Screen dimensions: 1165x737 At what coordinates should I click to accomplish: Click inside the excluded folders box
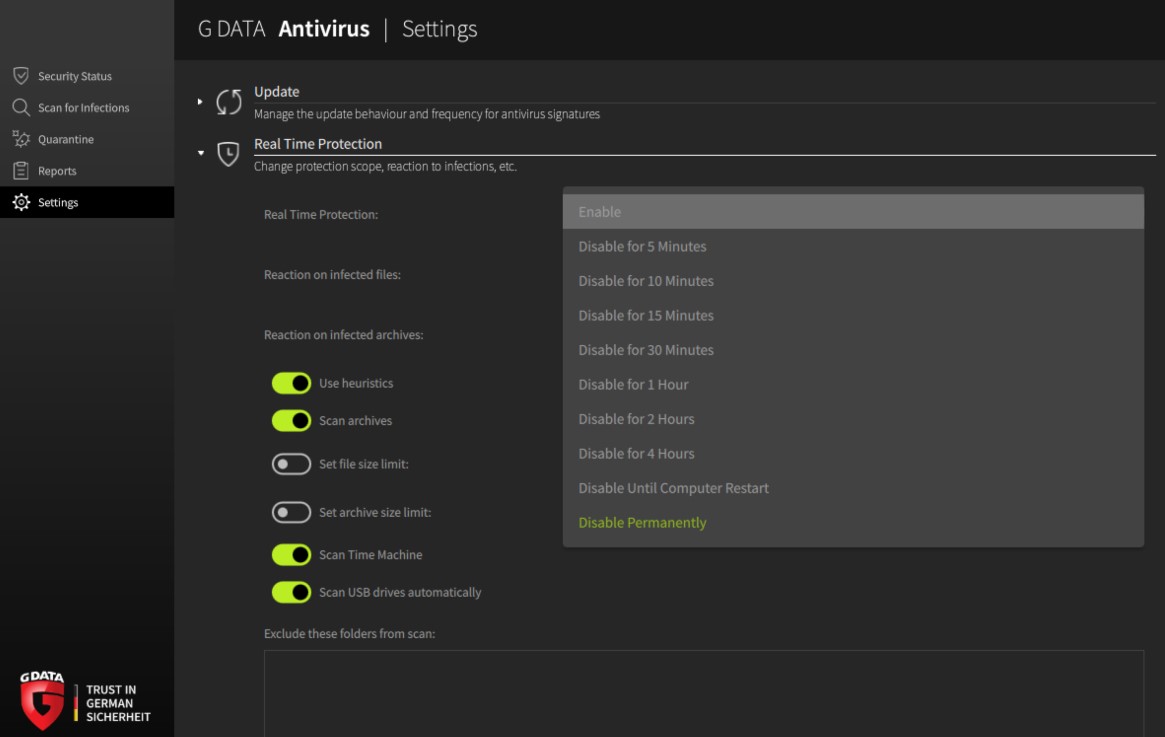pyautogui.click(x=704, y=694)
